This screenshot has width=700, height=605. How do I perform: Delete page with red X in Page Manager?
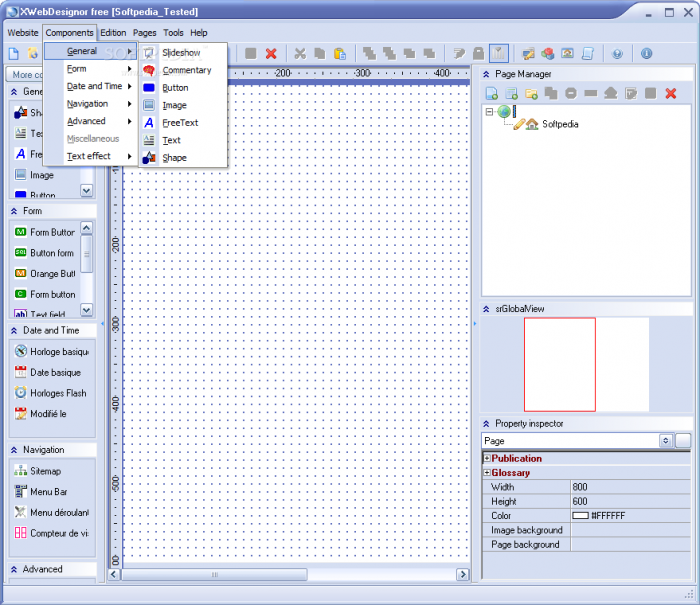671,93
